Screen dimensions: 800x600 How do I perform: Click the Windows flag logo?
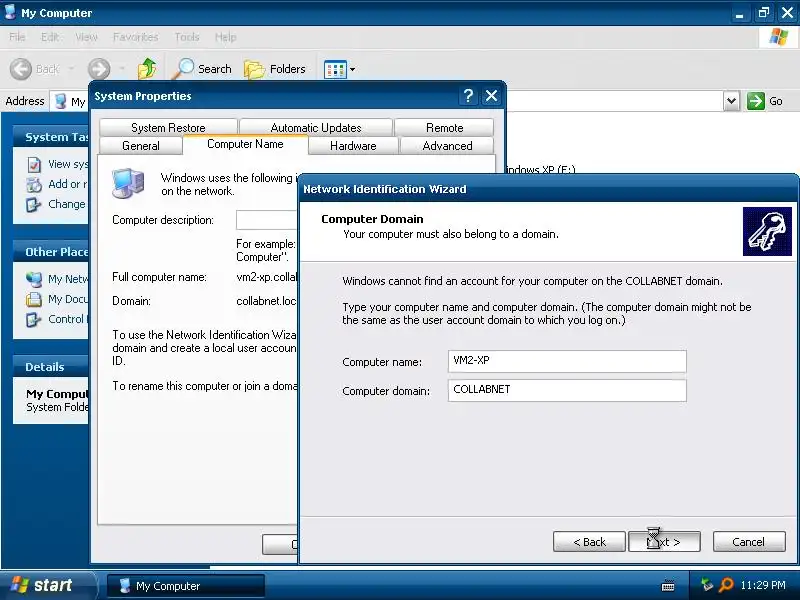pyautogui.click(x=778, y=37)
